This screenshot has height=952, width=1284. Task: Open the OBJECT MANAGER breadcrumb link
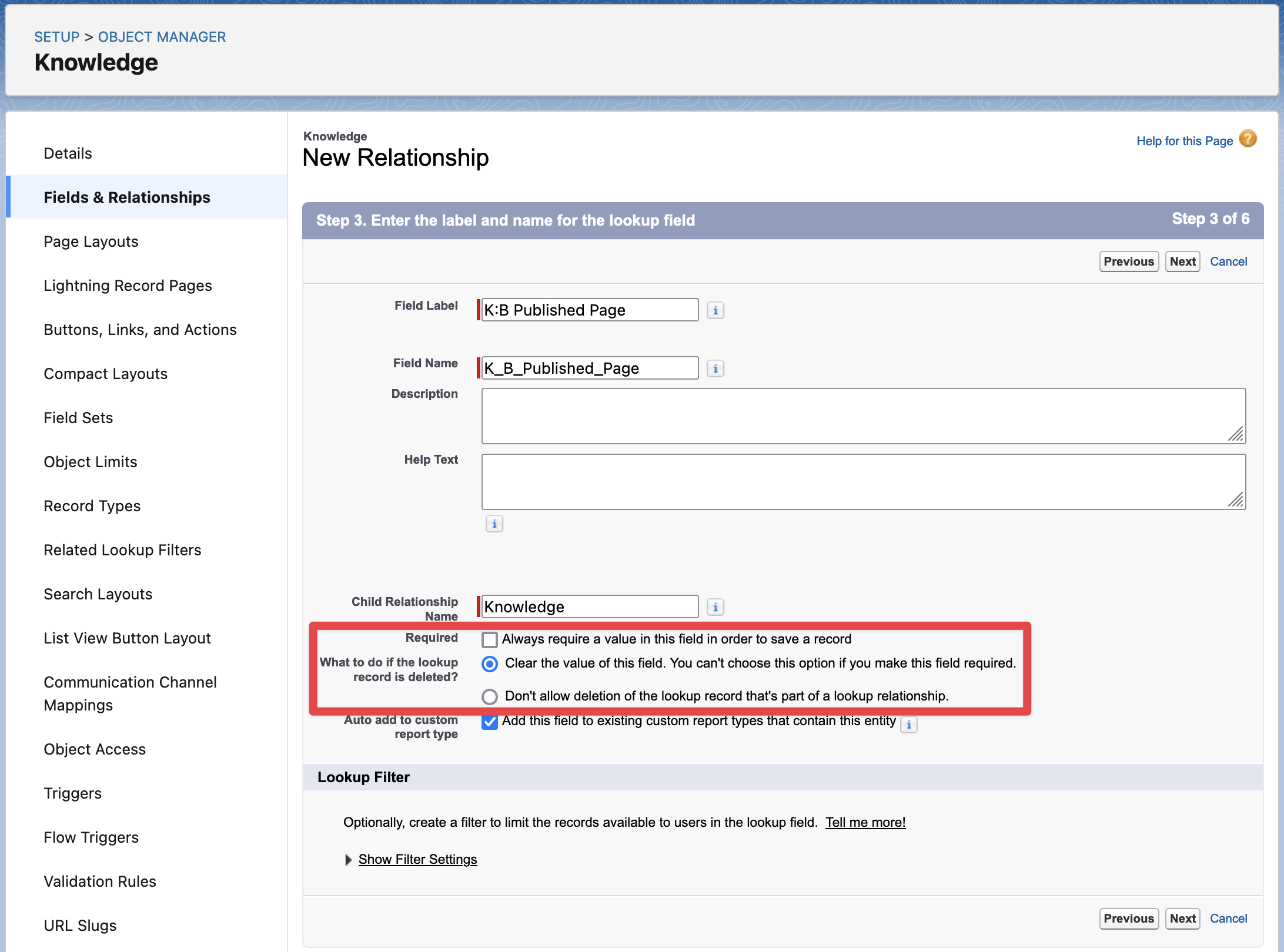[162, 36]
